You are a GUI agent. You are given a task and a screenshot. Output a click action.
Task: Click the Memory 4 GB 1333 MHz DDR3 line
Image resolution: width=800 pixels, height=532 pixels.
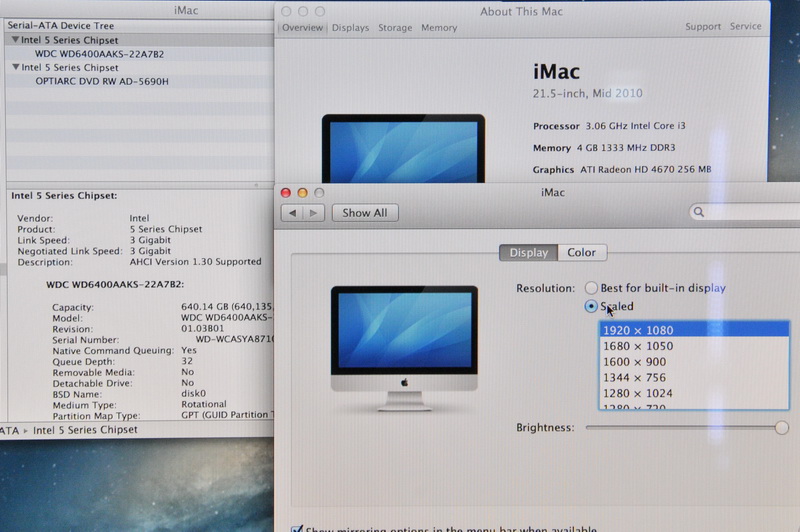point(604,147)
